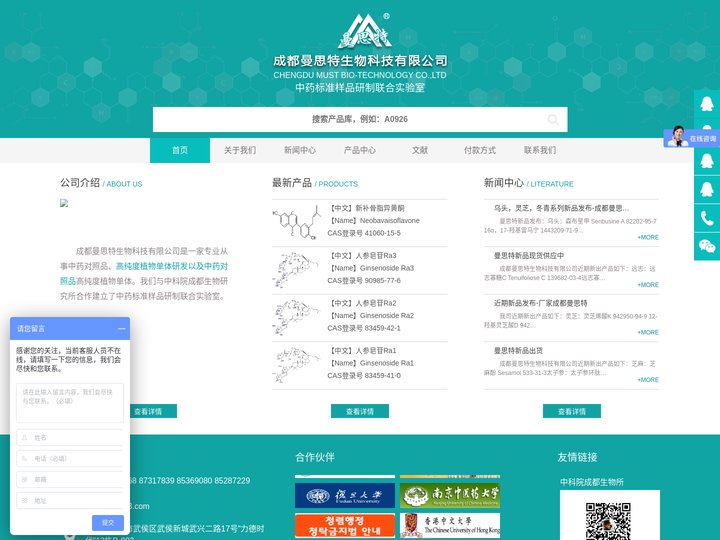This screenshot has width=720, height=540.
Task: Click CAS登录号 41060-15-5 text
Action: [364, 233]
